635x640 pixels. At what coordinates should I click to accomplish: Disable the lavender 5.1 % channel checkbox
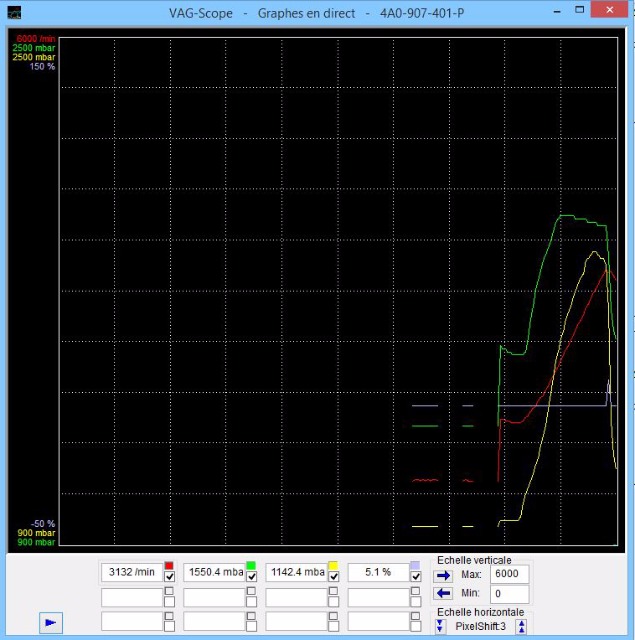click(415, 578)
